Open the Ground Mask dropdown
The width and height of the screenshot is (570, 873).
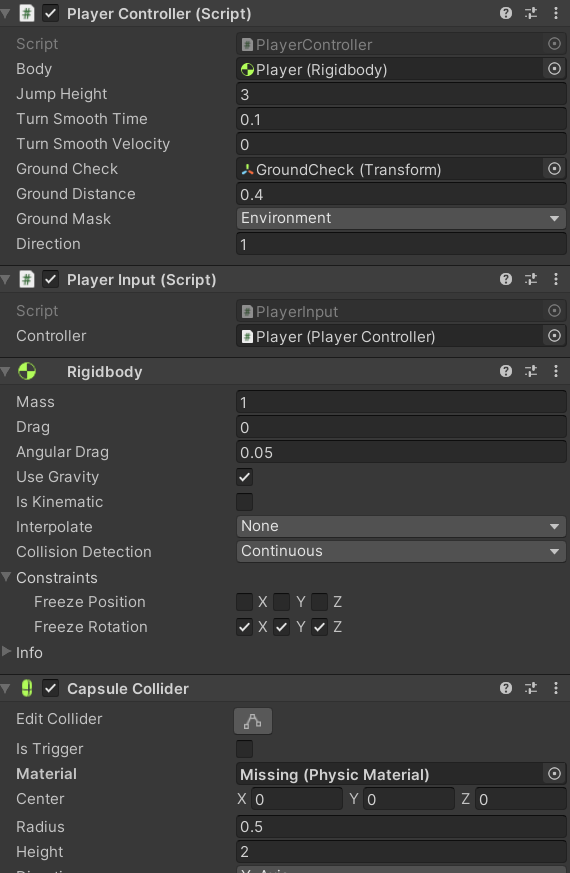[x=401, y=218]
